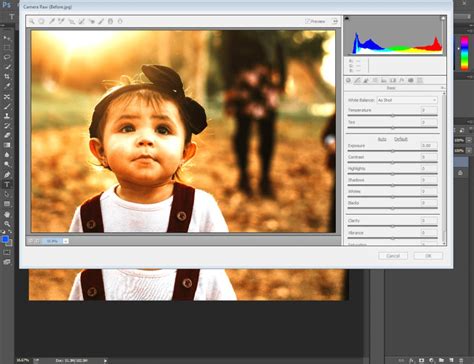474x364 pixels.
Task: Click the Cancel button
Action: 393,256
